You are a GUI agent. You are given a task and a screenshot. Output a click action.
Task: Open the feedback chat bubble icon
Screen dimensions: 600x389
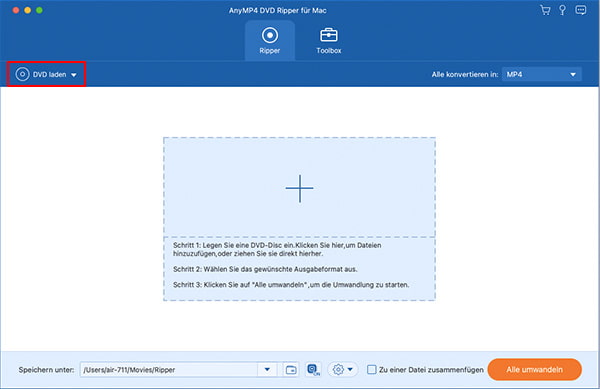point(580,10)
